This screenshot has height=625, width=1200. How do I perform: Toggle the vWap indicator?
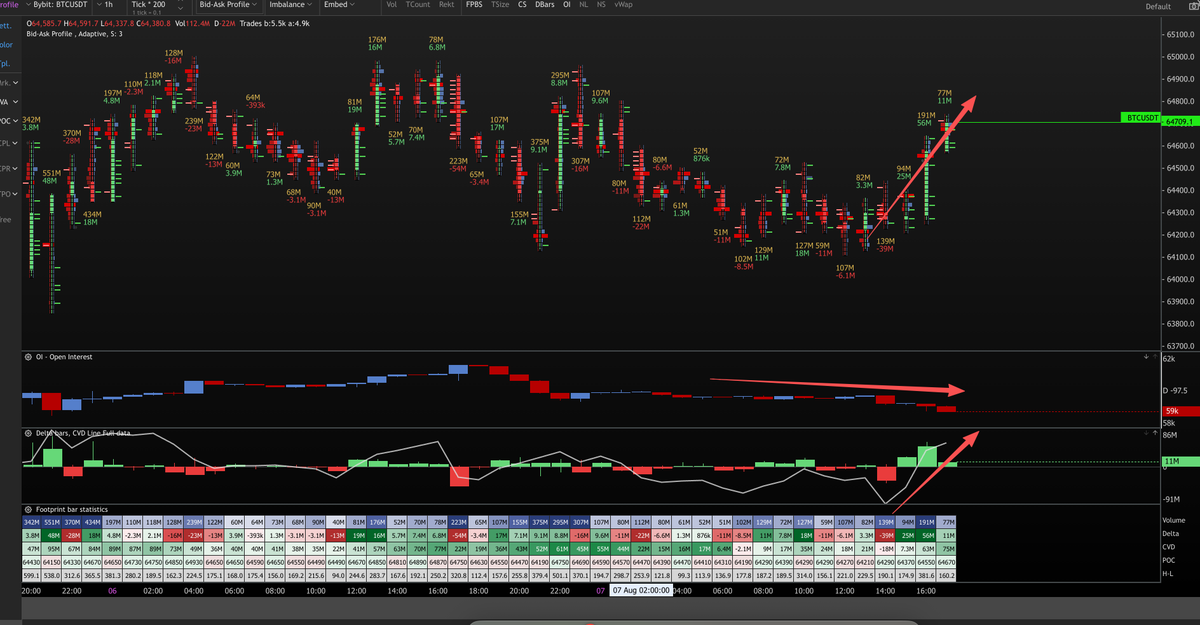coord(624,5)
